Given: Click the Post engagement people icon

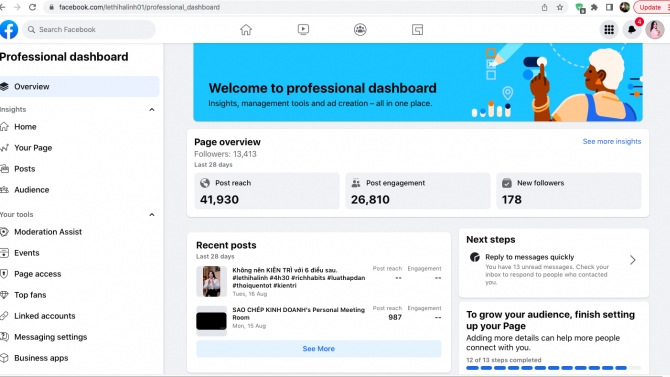Looking at the screenshot, I should [x=356, y=183].
